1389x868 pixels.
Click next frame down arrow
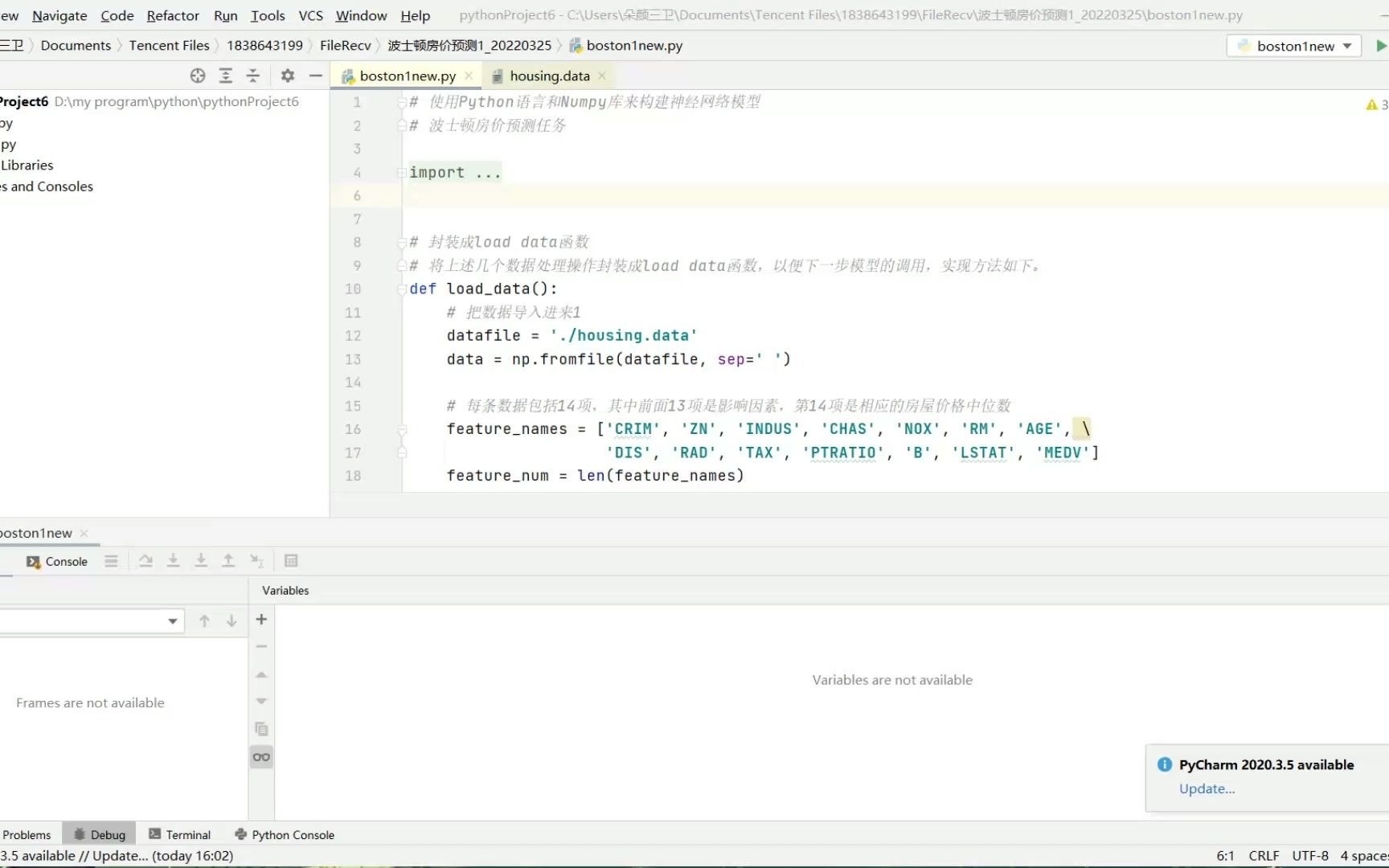[x=231, y=621]
